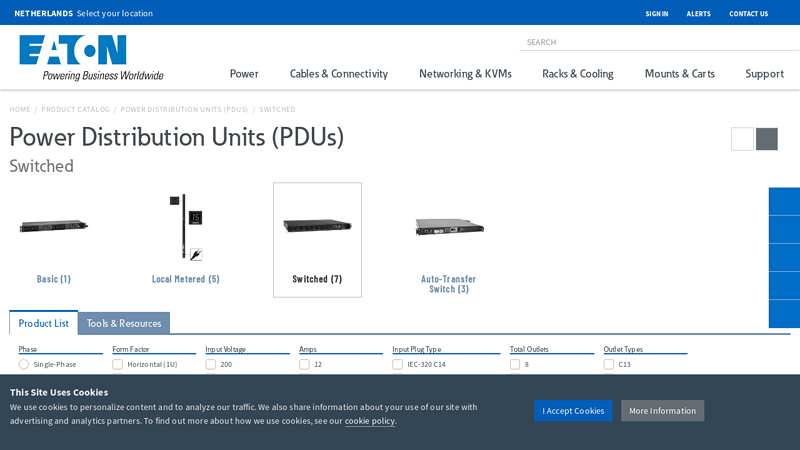800x450 pixels.
Task: Click the Eaton logo
Action: coord(91,58)
